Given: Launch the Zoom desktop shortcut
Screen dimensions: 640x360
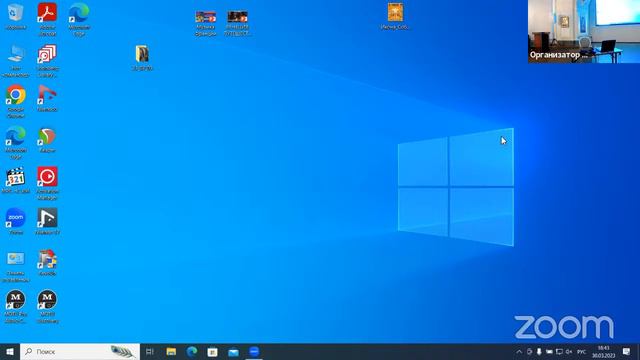Looking at the screenshot, I should 16,218.
